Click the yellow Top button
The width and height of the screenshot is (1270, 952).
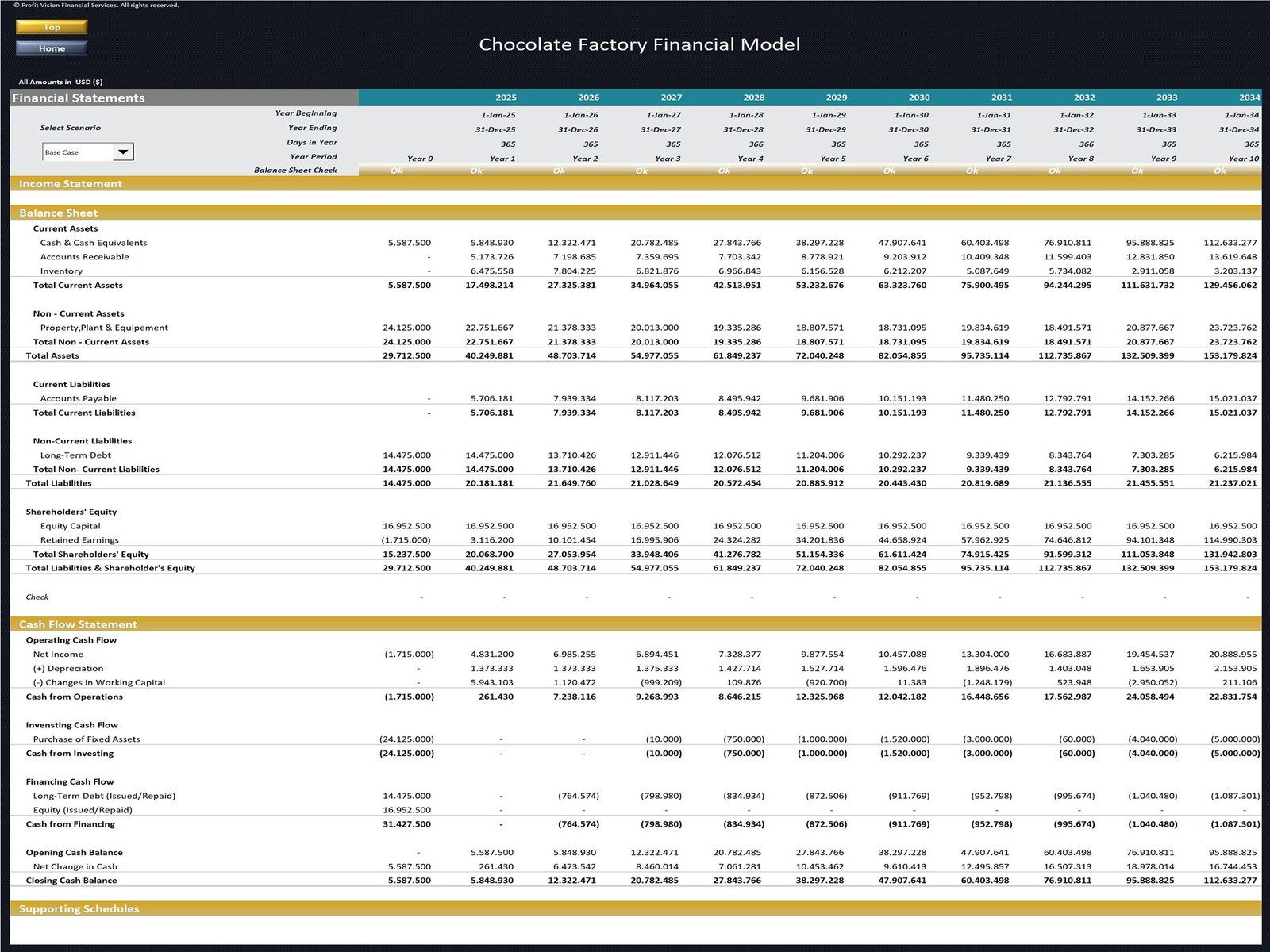52,27
